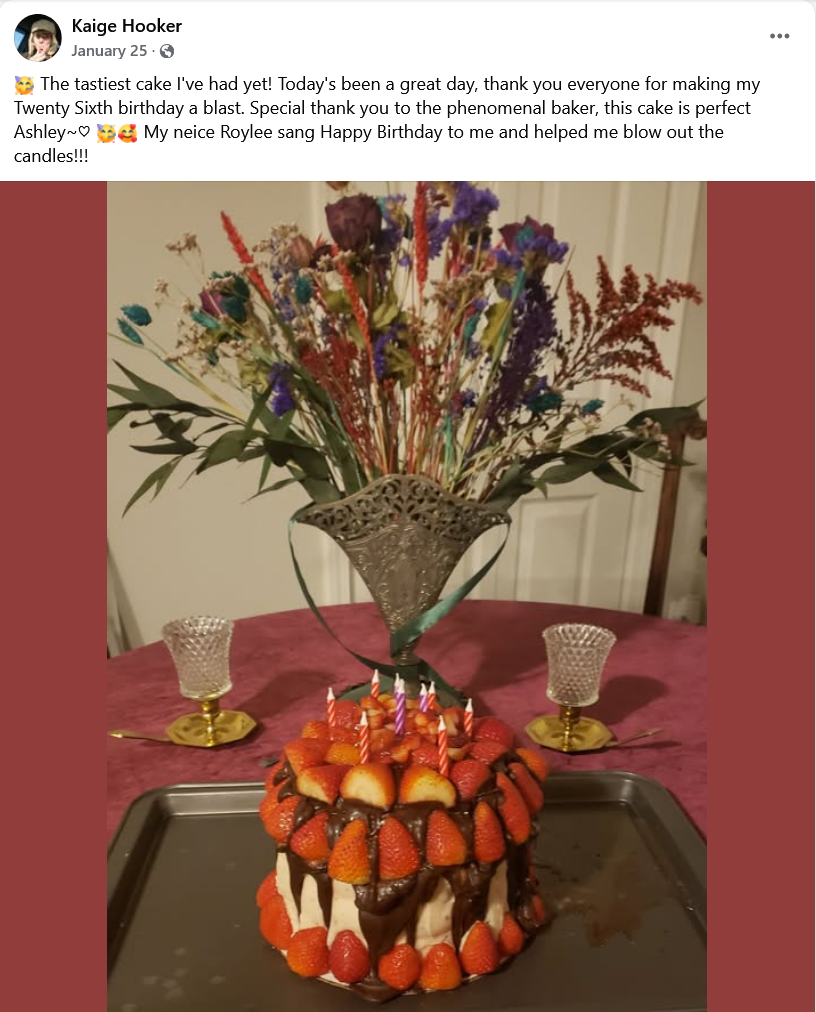Viewport: 816px width, 1012px height.
Task: Click the maroon bar right of photo
Action: point(761,596)
